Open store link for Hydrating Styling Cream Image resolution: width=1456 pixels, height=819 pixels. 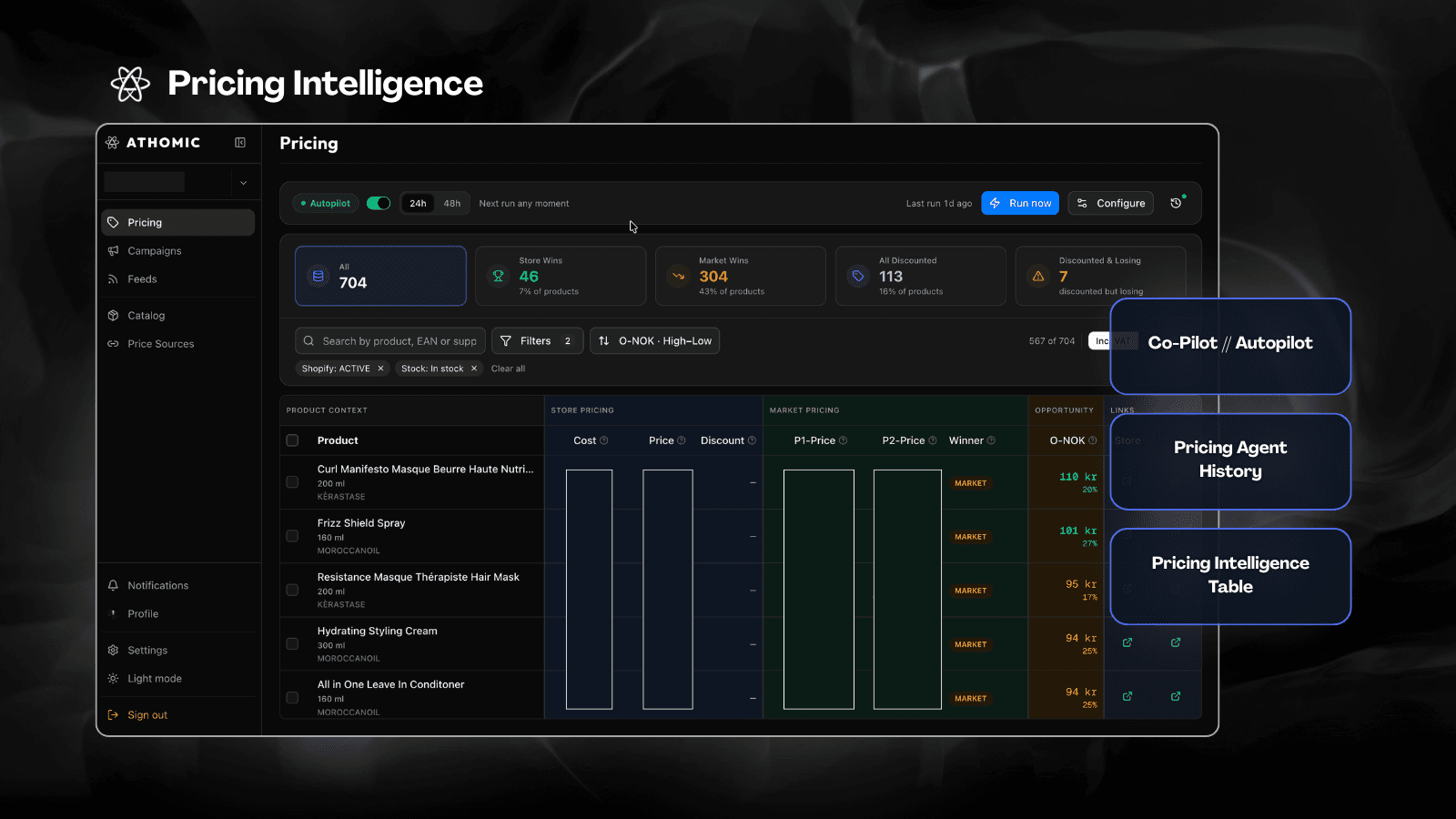1127,642
